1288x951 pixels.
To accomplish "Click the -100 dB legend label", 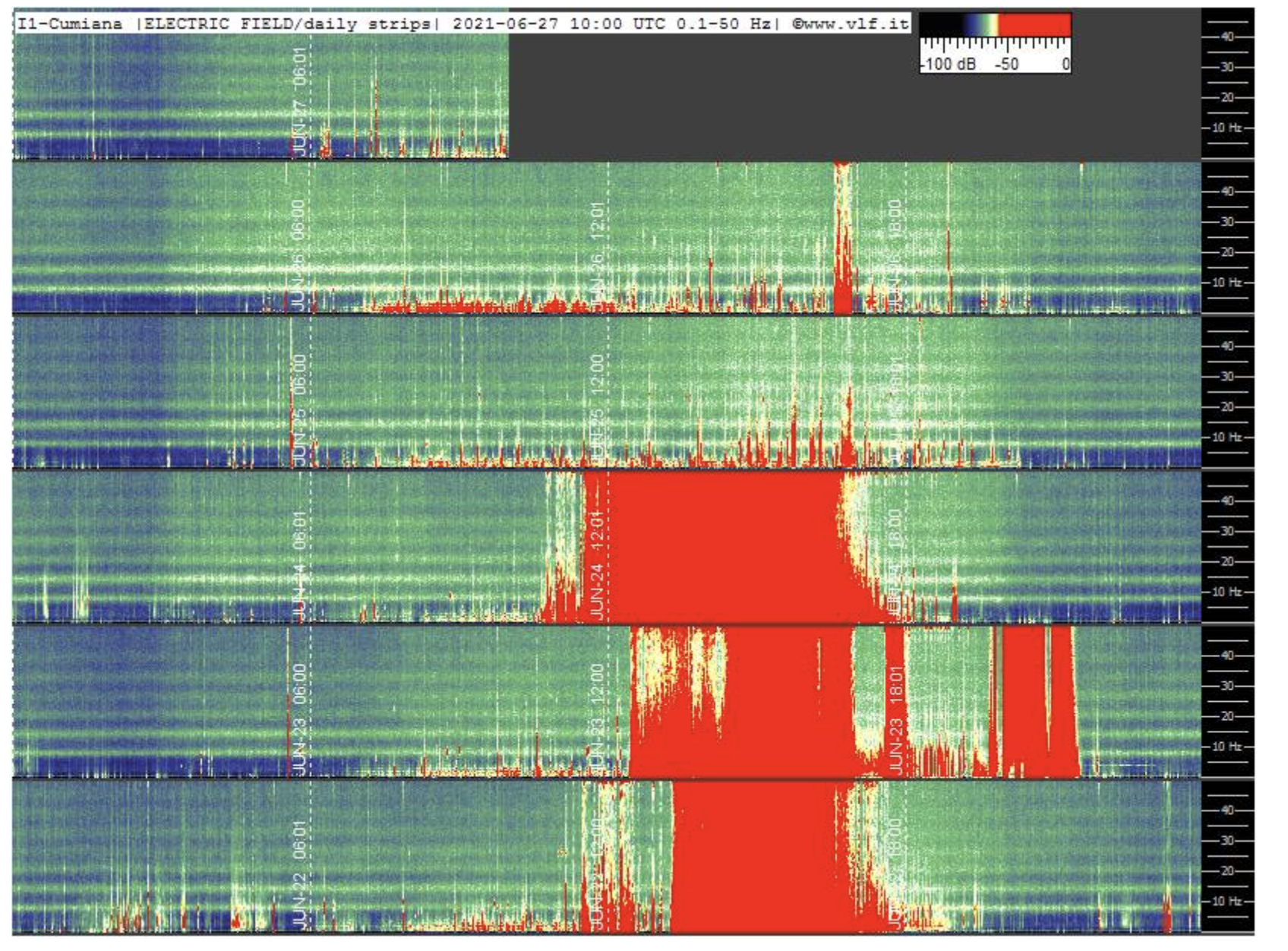I will click(949, 65).
